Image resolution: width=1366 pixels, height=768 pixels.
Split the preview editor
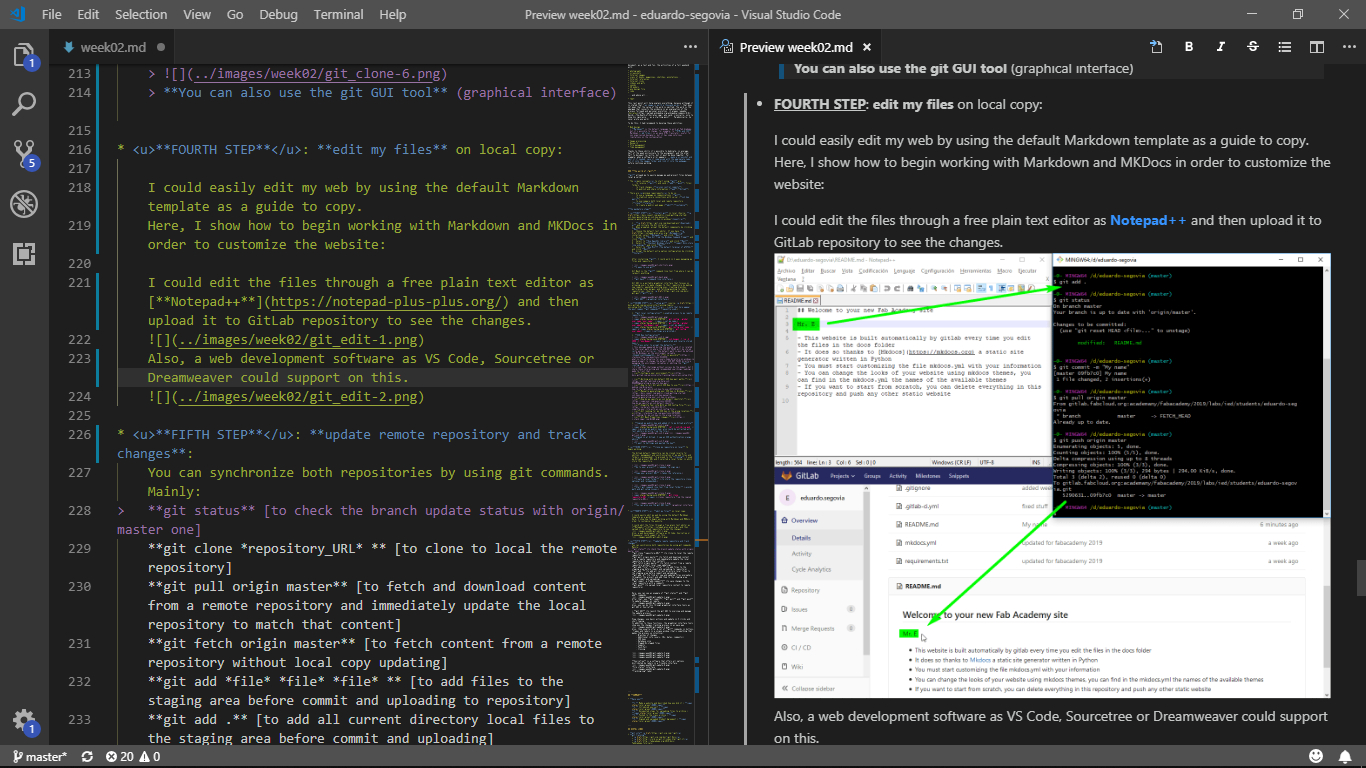click(x=1317, y=47)
